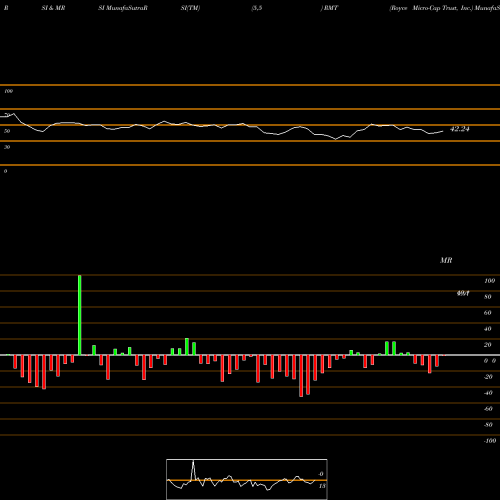Click the 20 label on the MR axis
The image size is (500, 500).
coord(488,345)
